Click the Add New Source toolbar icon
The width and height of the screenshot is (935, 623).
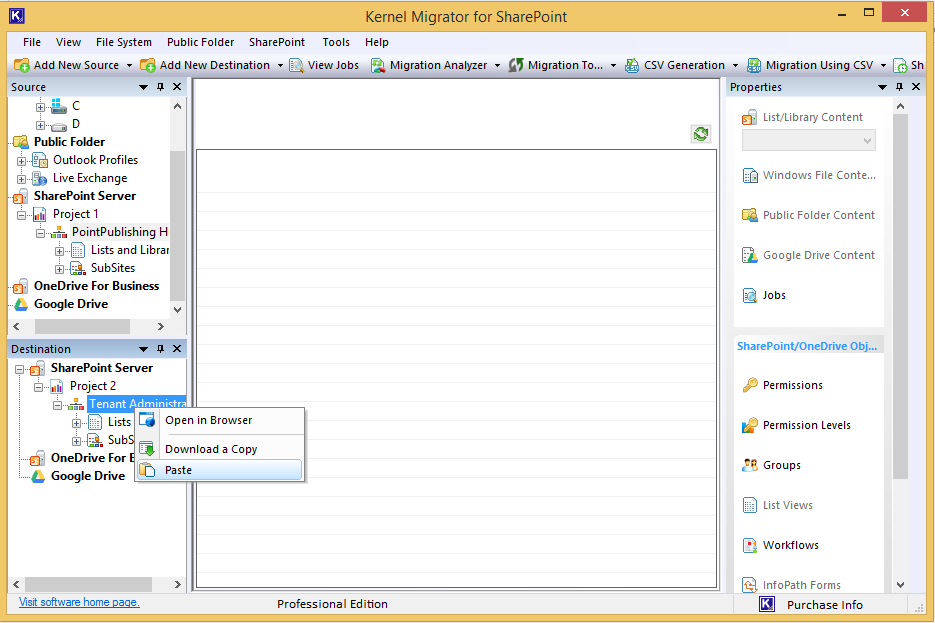tap(22, 65)
